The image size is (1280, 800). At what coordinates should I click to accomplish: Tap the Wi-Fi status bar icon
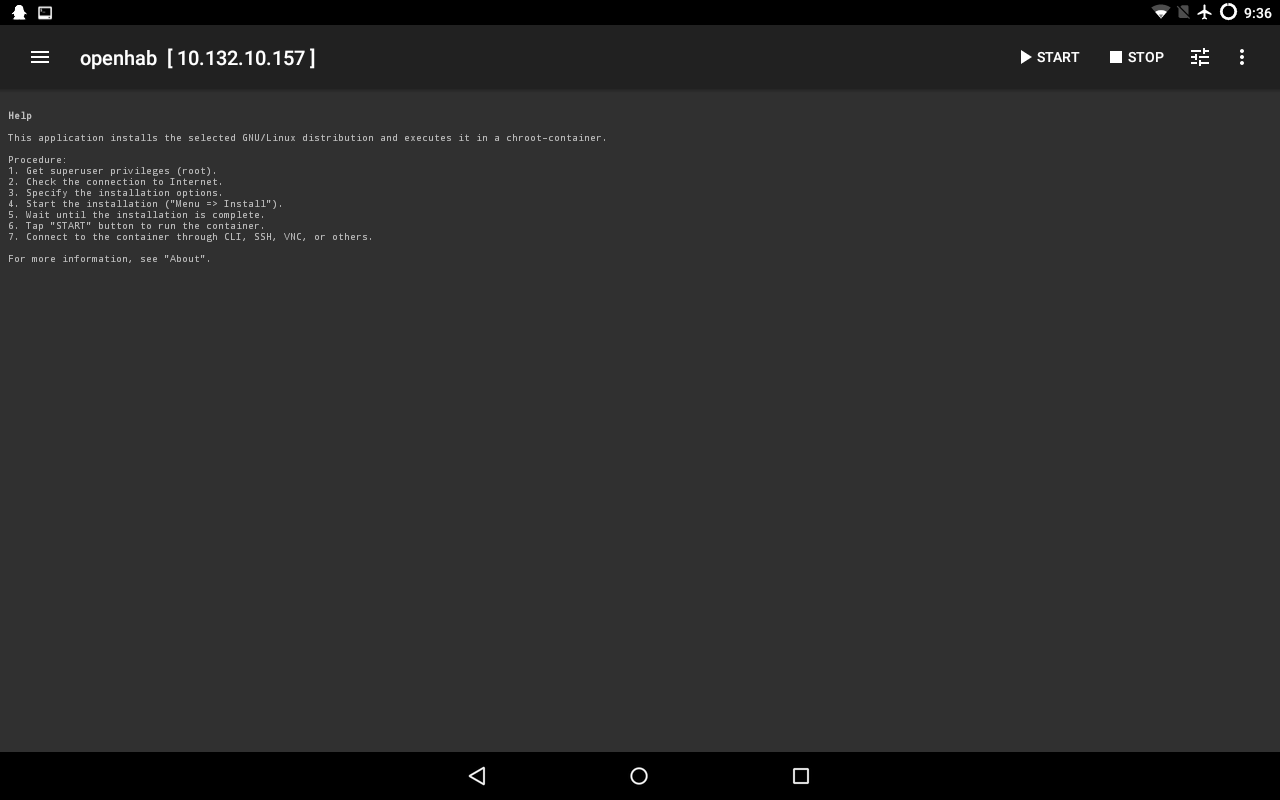[x=1161, y=12]
